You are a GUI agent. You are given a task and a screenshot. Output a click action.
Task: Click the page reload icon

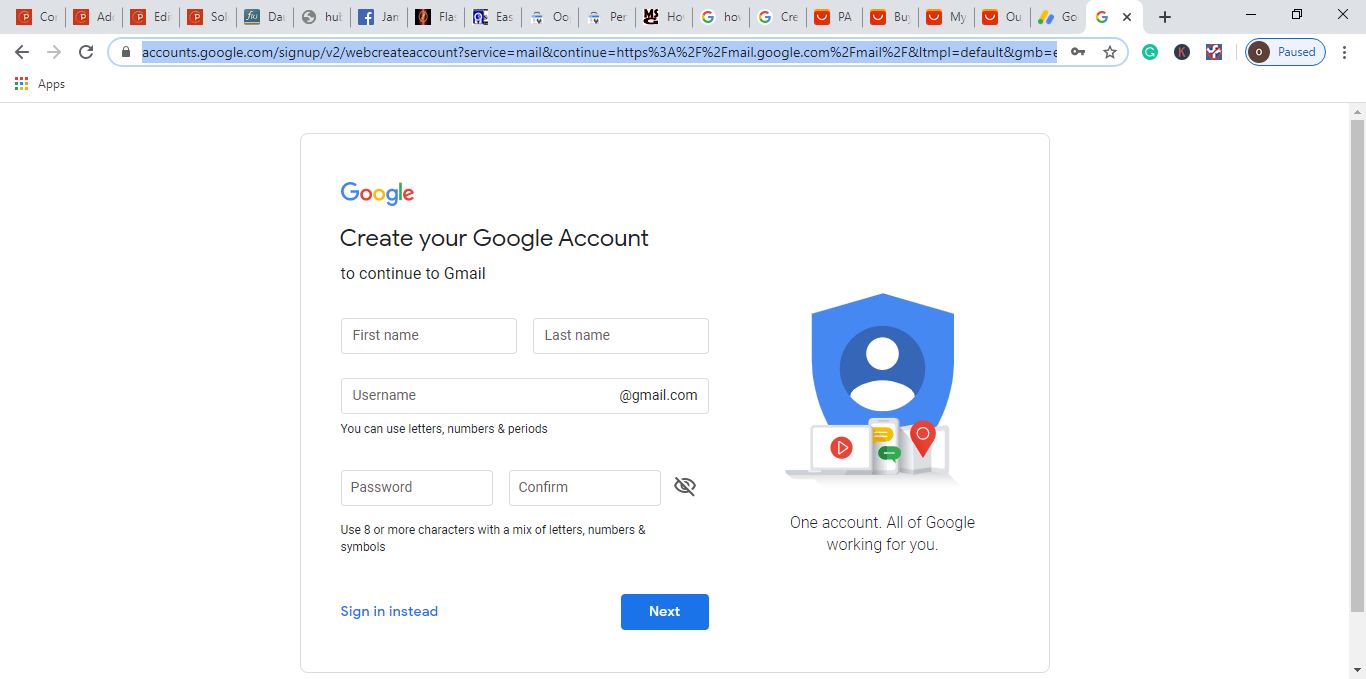click(x=86, y=52)
